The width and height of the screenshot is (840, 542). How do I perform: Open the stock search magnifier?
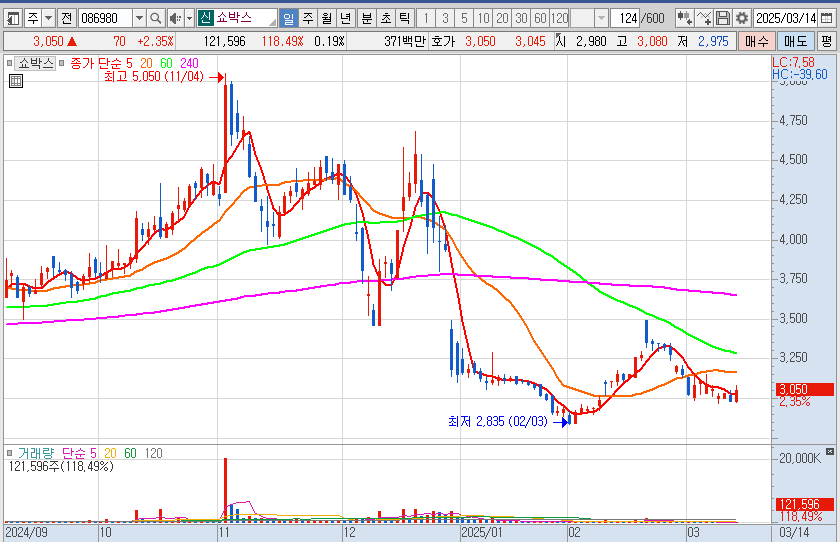[155, 19]
